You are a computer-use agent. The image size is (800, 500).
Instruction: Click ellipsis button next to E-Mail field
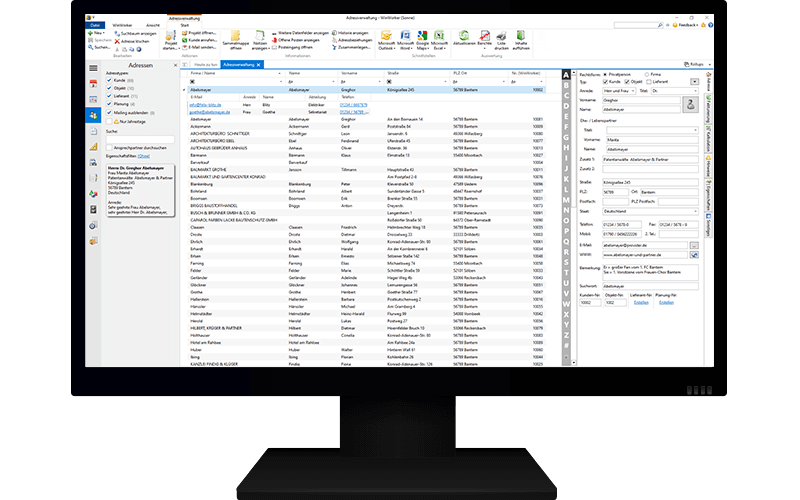tap(694, 245)
